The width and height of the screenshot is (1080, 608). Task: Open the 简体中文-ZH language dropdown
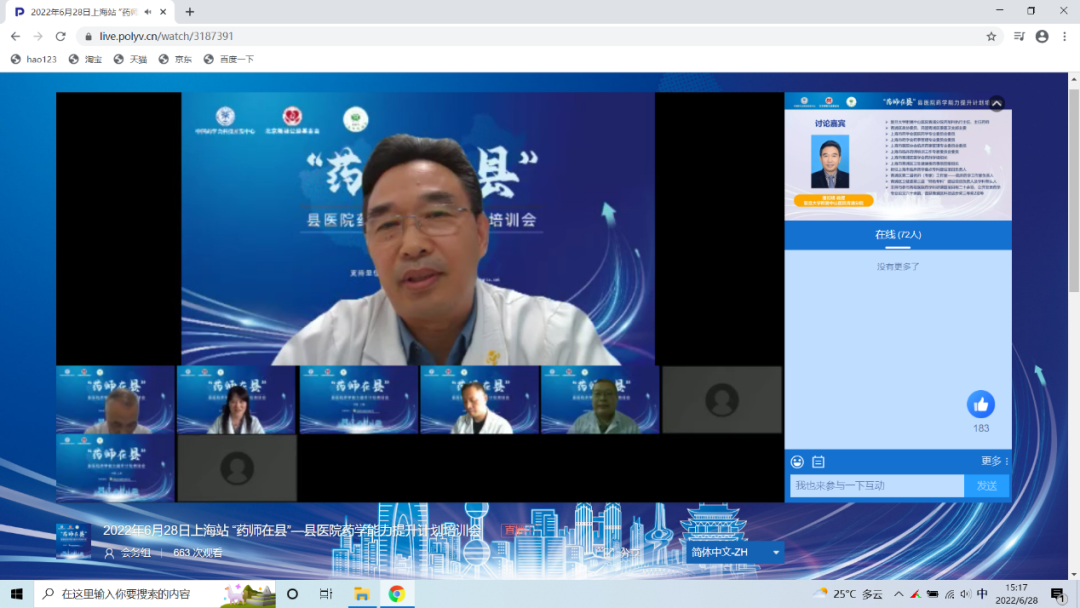[735, 552]
